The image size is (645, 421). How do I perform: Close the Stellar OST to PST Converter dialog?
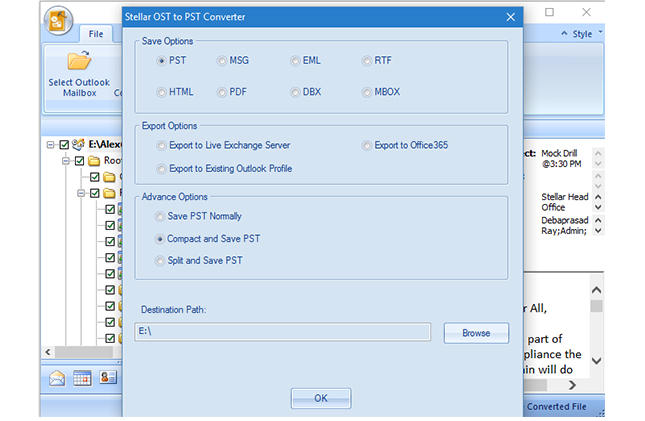pos(510,17)
